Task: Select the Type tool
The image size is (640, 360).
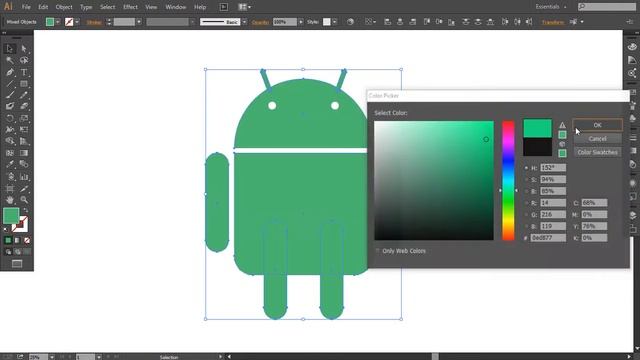Action: click(x=24, y=72)
